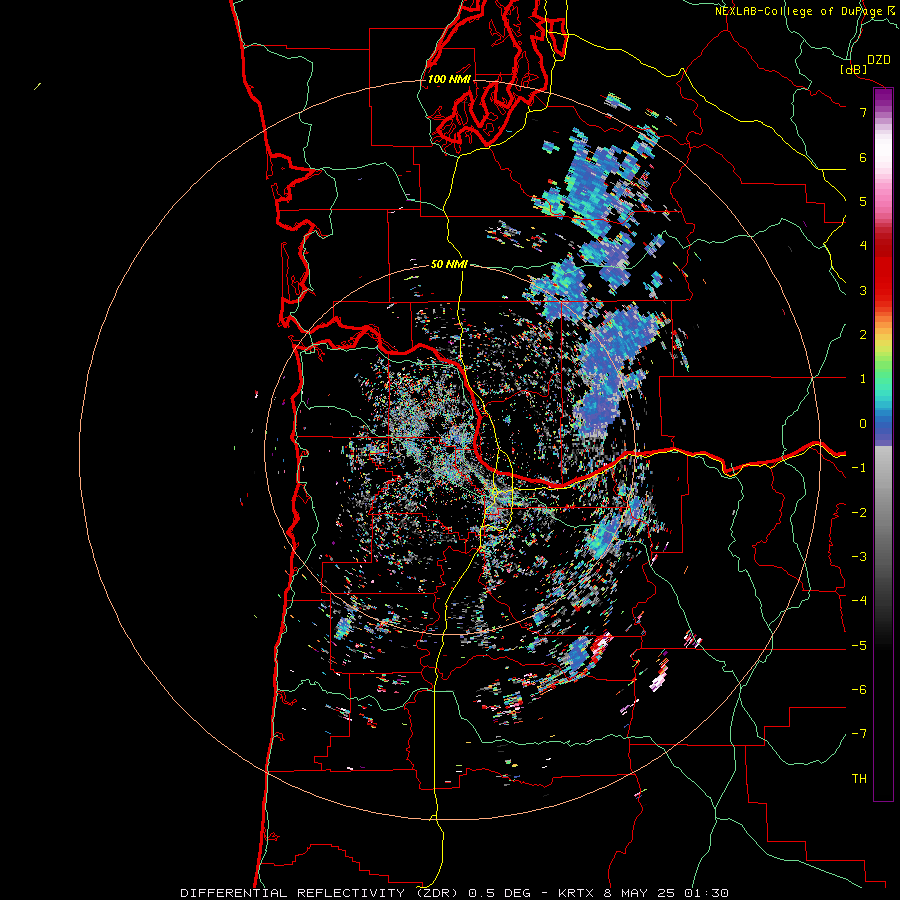Click the [dB] units label
Image resolution: width=900 pixels, height=900 pixels.
click(x=854, y=69)
